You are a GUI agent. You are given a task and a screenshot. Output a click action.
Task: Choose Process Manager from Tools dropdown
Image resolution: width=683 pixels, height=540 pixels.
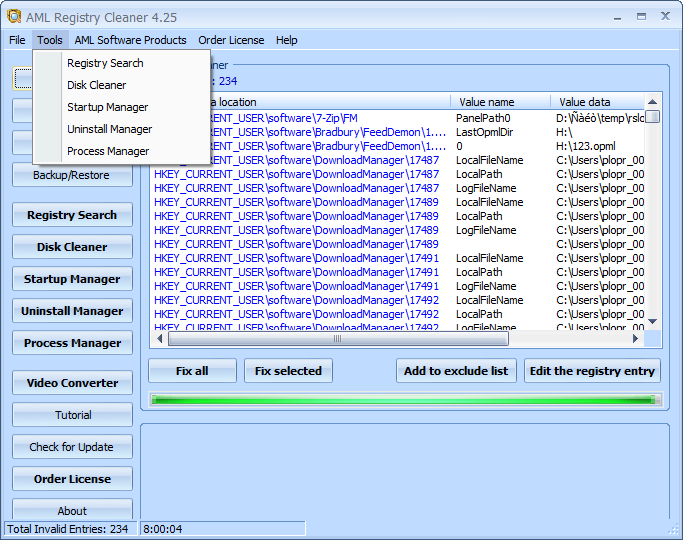click(122, 151)
